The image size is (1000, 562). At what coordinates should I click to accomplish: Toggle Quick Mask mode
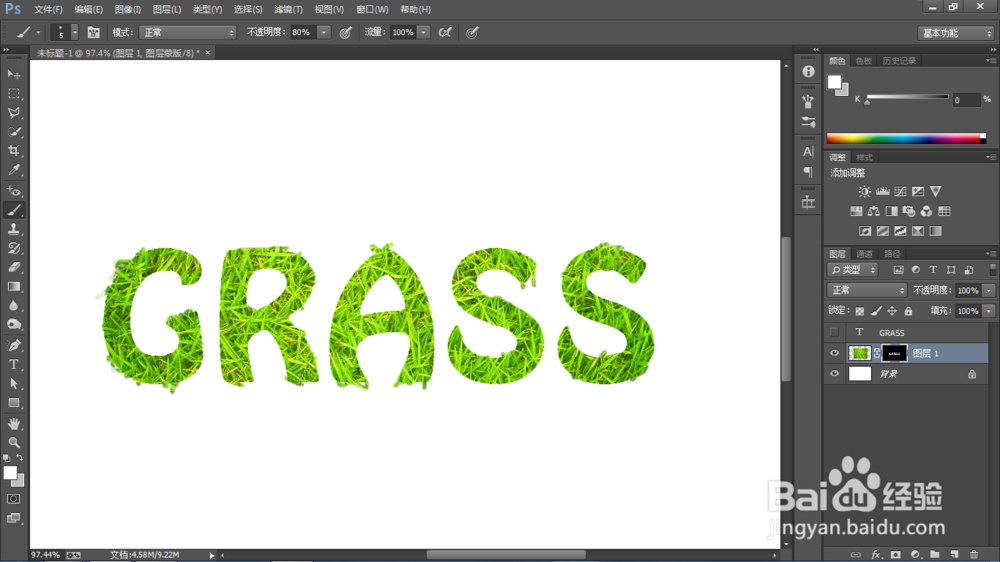13,499
